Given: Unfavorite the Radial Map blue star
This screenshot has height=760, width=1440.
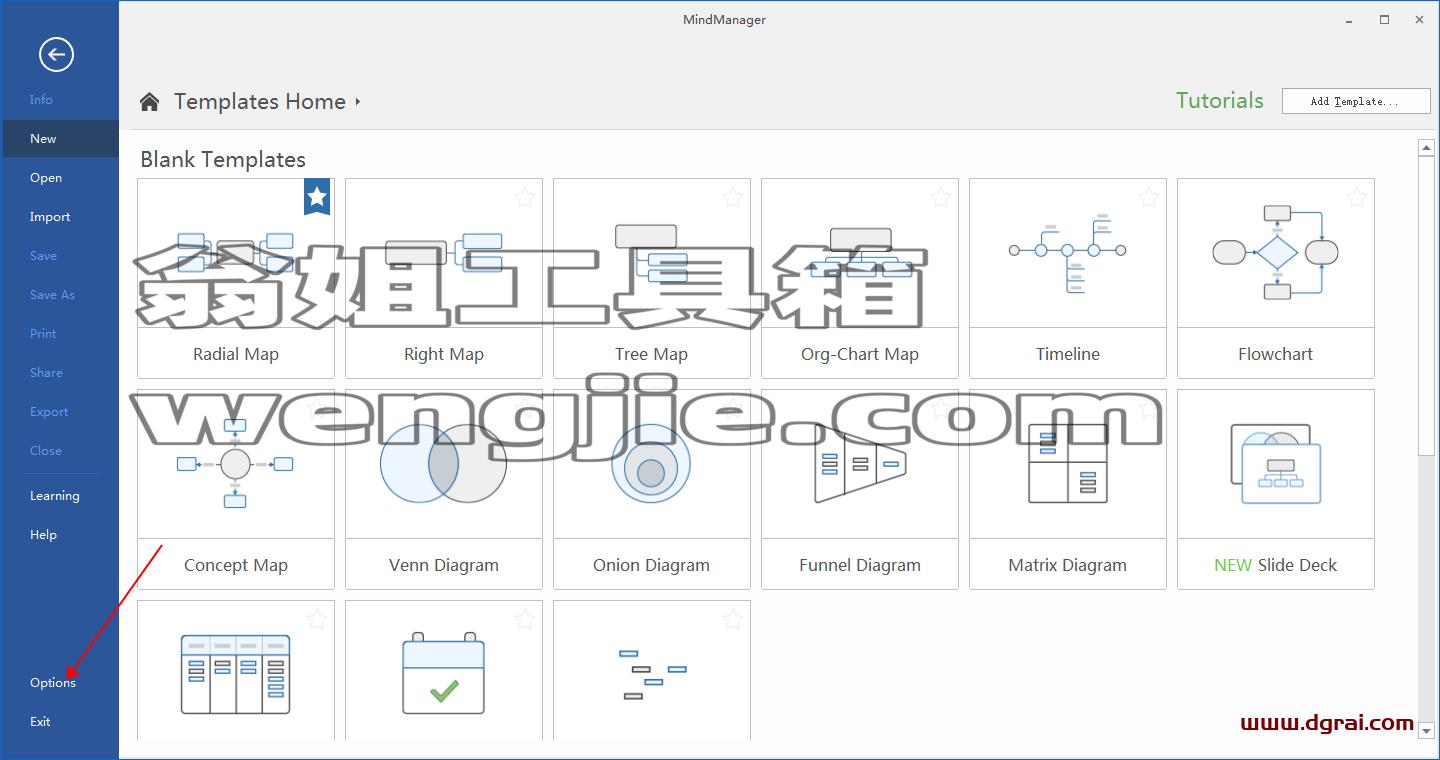Looking at the screenshot, I should click(317, 197).
